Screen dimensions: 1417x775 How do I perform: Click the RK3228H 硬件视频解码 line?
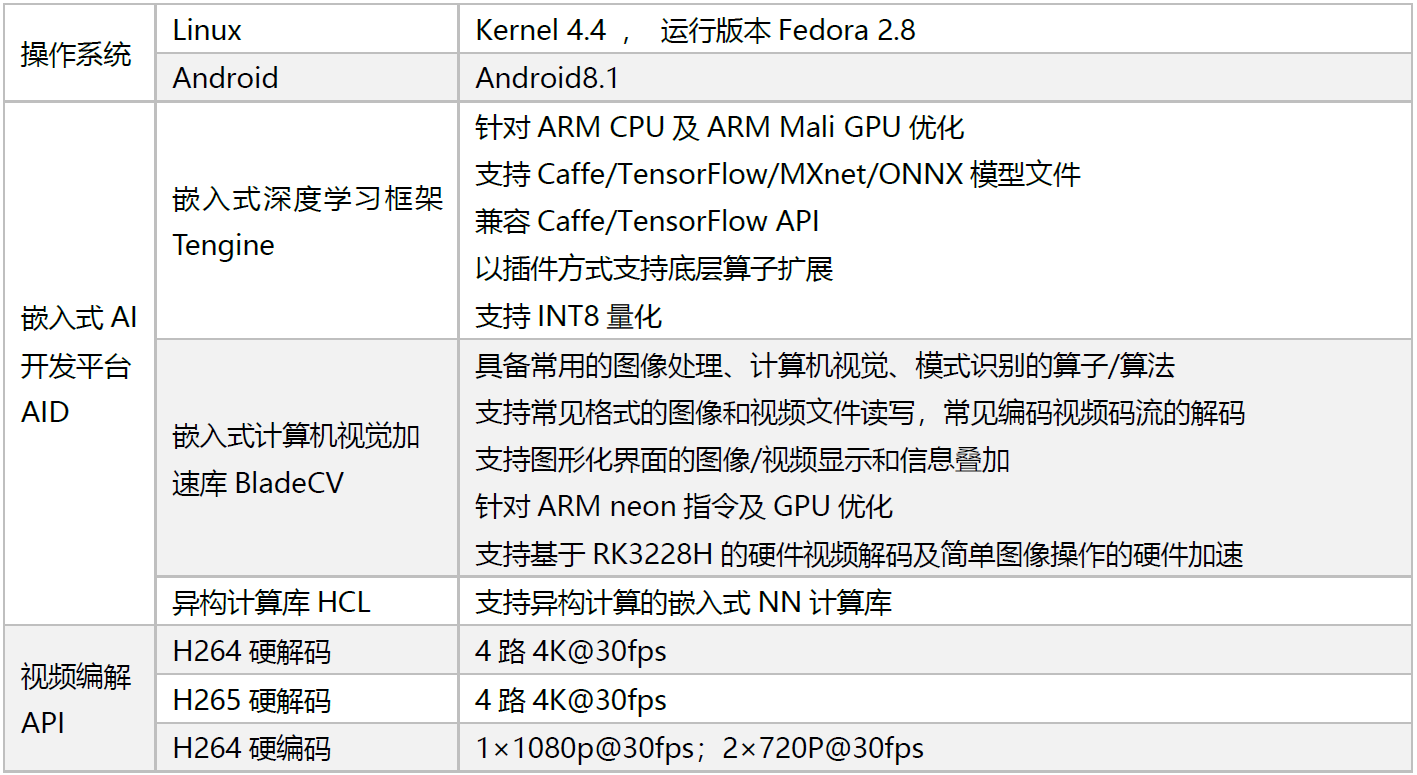[859, 553]
